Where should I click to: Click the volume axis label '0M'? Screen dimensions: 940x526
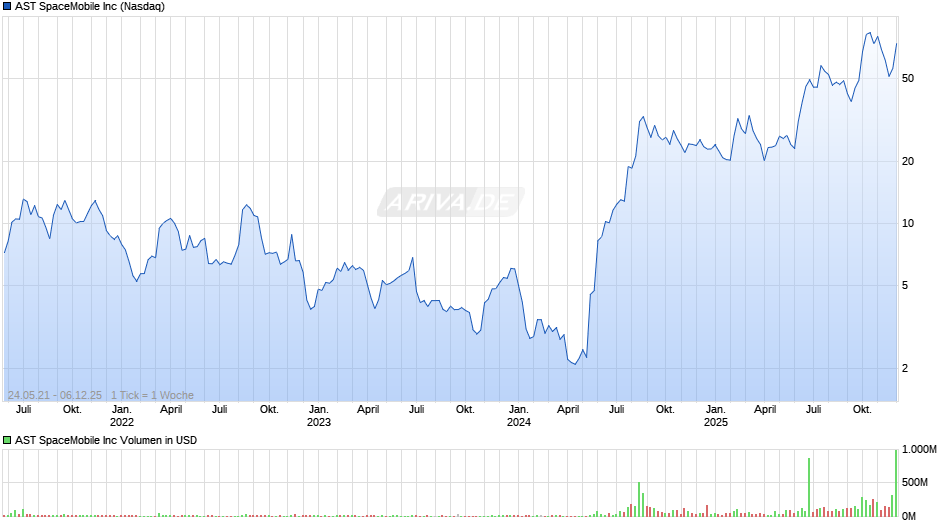point(909,516)
